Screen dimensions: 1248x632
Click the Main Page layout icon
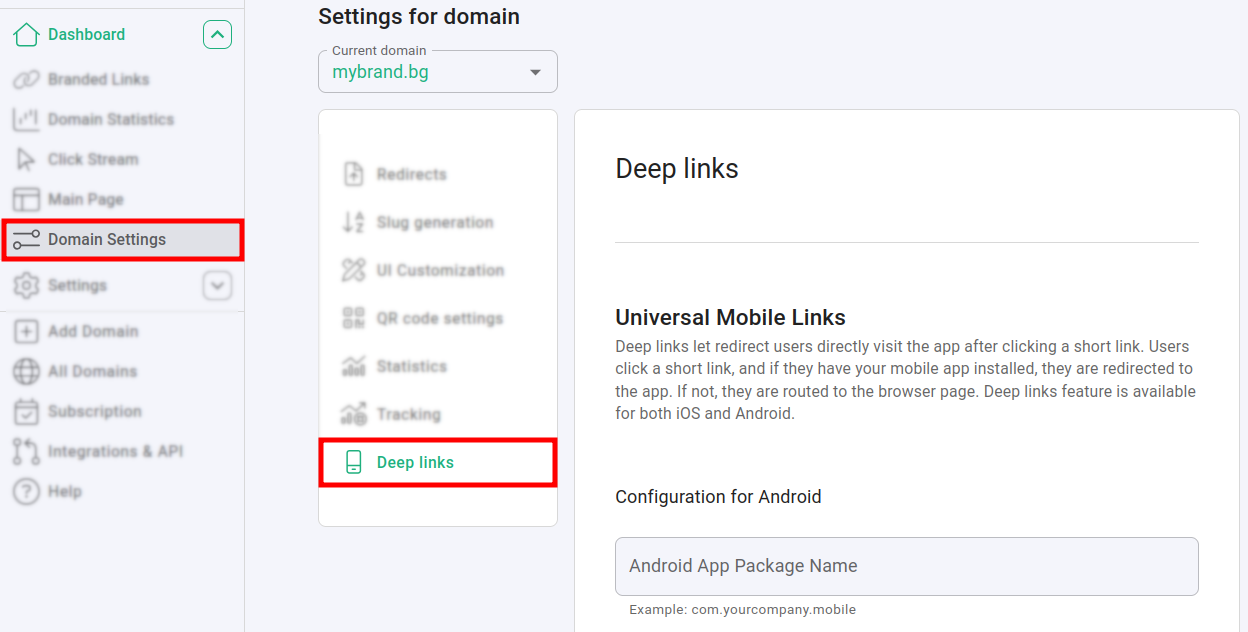(26, 200)
